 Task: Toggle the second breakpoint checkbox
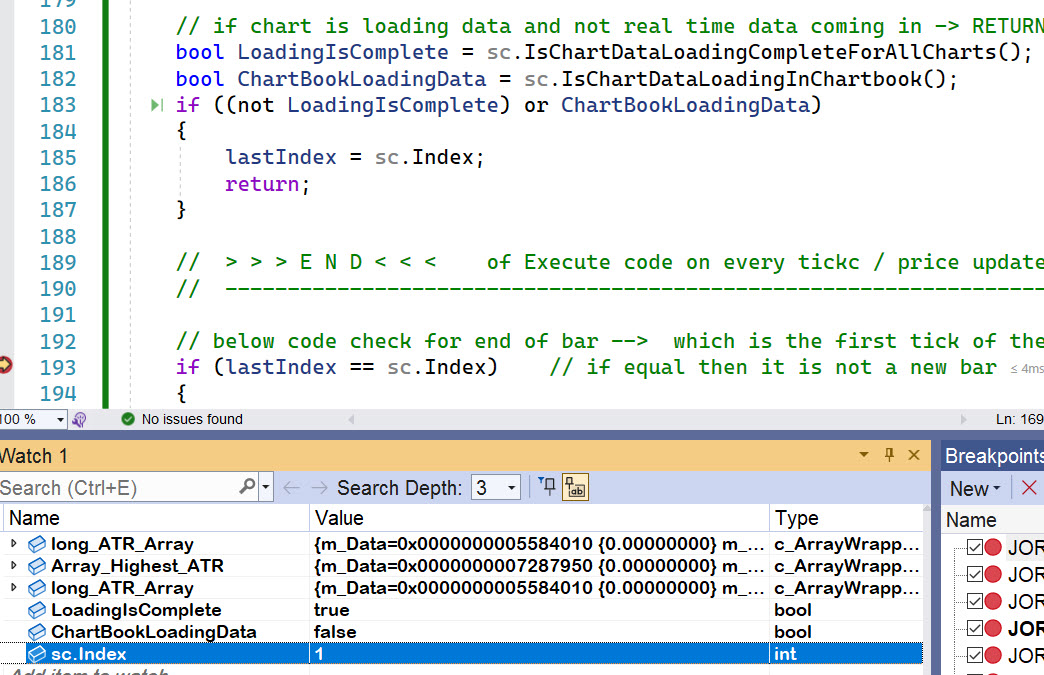[x=975, y=575]
